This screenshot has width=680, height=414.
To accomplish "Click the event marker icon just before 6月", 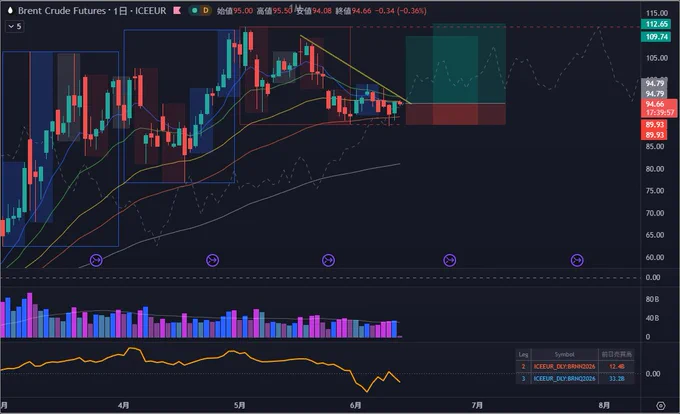I will click(328, 260).
